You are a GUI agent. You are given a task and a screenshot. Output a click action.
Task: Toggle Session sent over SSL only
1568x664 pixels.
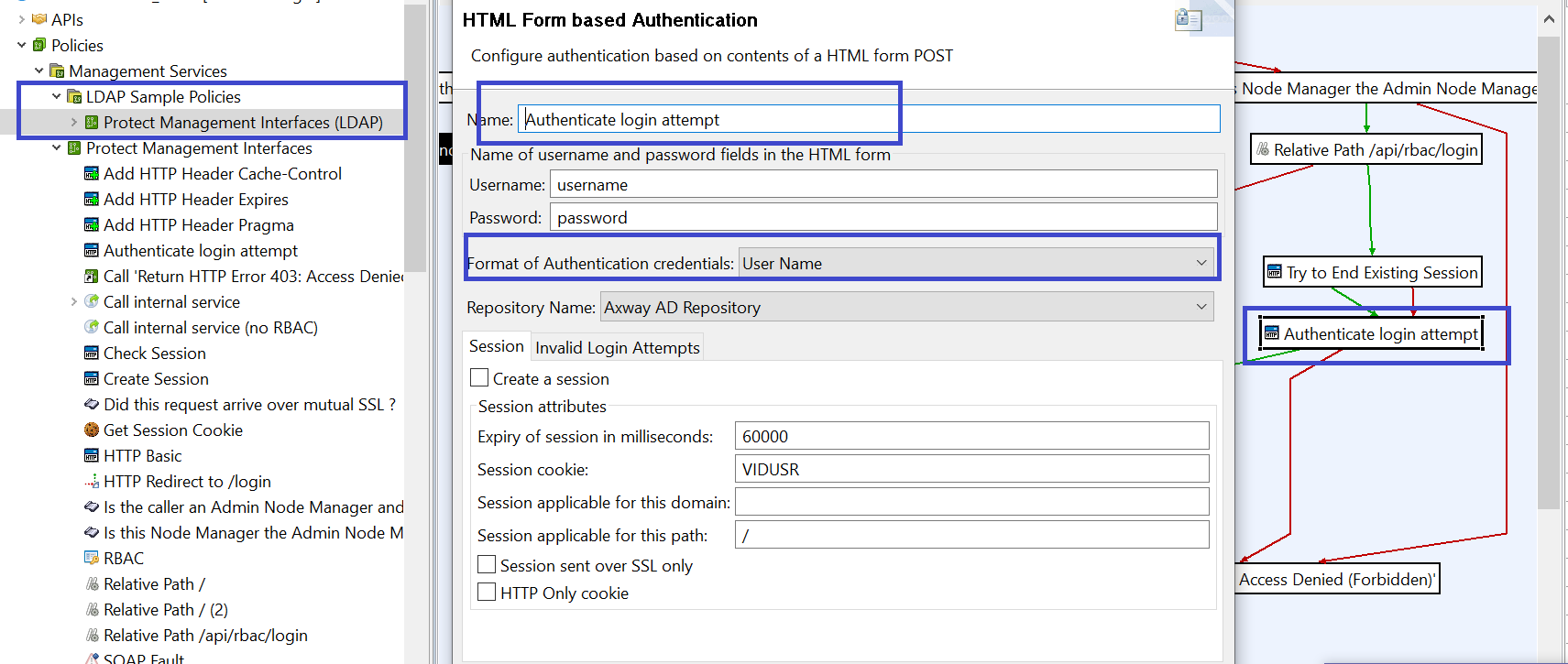tap(487, 565)
